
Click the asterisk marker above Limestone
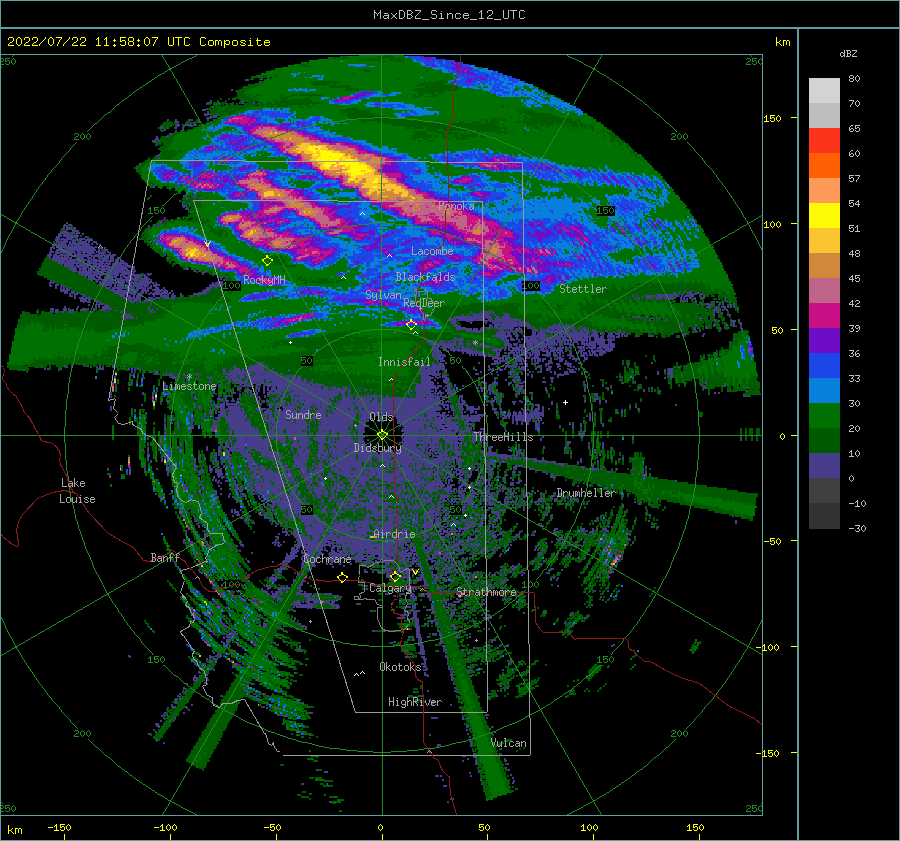189,377
